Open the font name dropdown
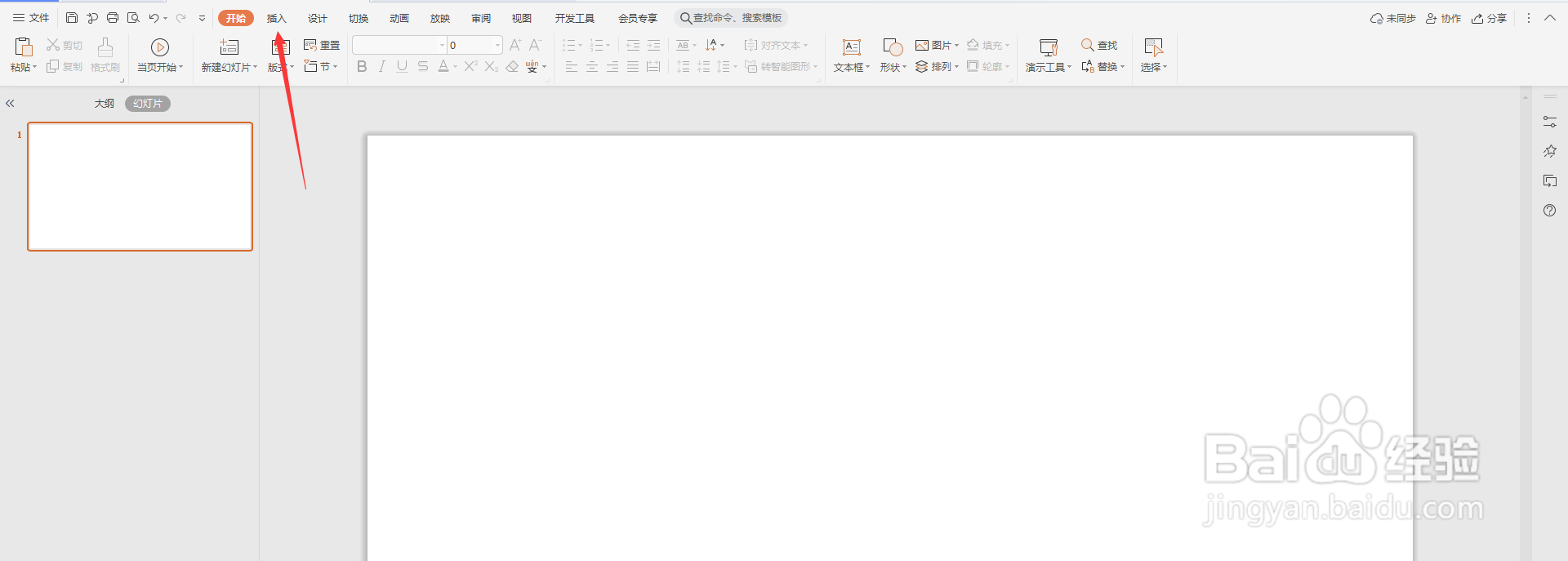The width and height of the screenshot is (1568, 561). pos(442,45)
